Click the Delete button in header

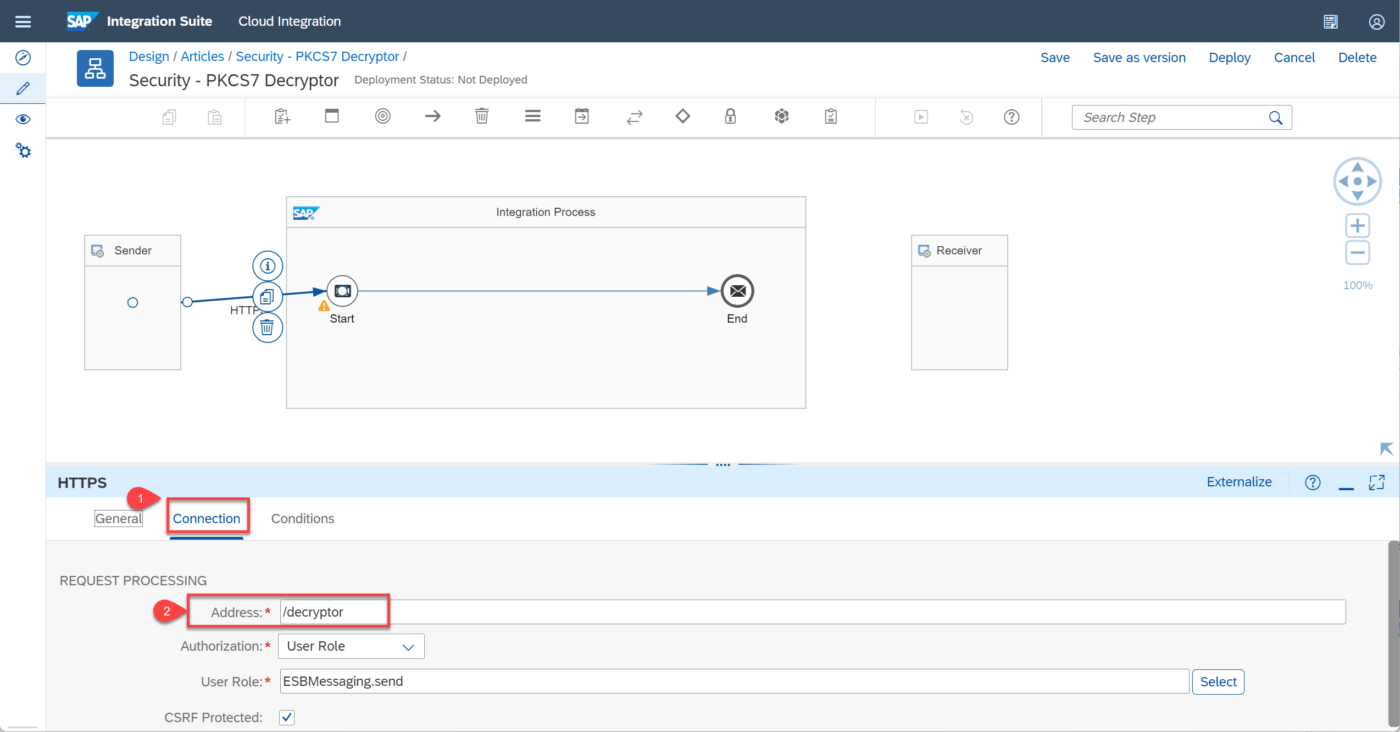[1358, 57]
